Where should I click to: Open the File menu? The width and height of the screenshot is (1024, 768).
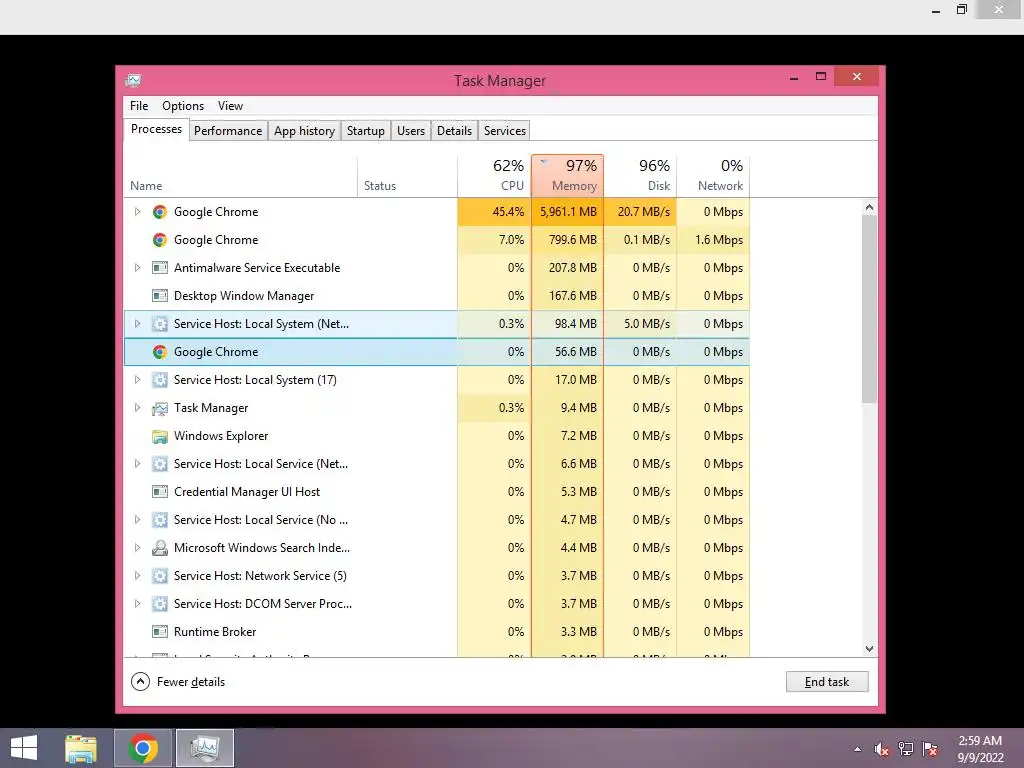pos(139,106)
